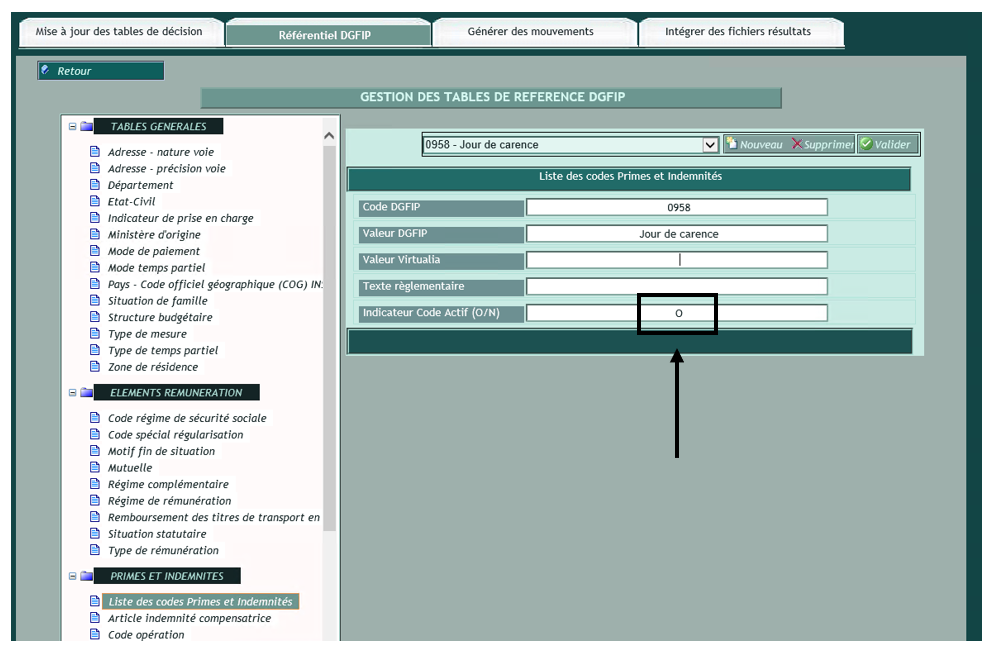Click the document icon beside Département
Image resolution: width=987 pixels, height=657 pixels.
coord(96,185)
